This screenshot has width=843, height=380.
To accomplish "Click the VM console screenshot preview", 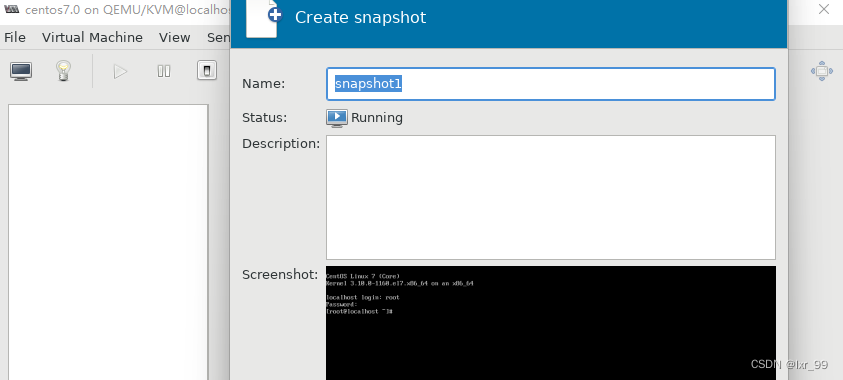I will [x=551, y=323].
